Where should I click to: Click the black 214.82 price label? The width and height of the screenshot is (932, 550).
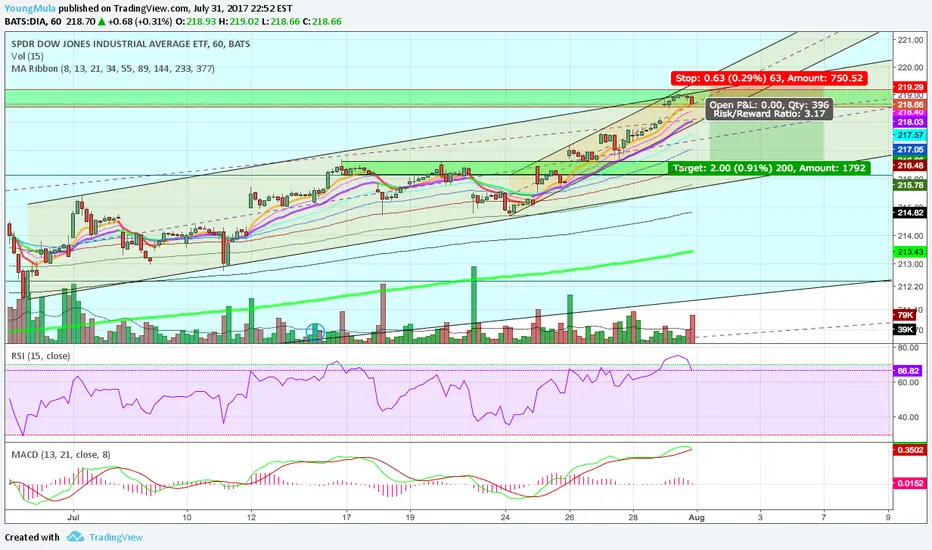point(911,212)
